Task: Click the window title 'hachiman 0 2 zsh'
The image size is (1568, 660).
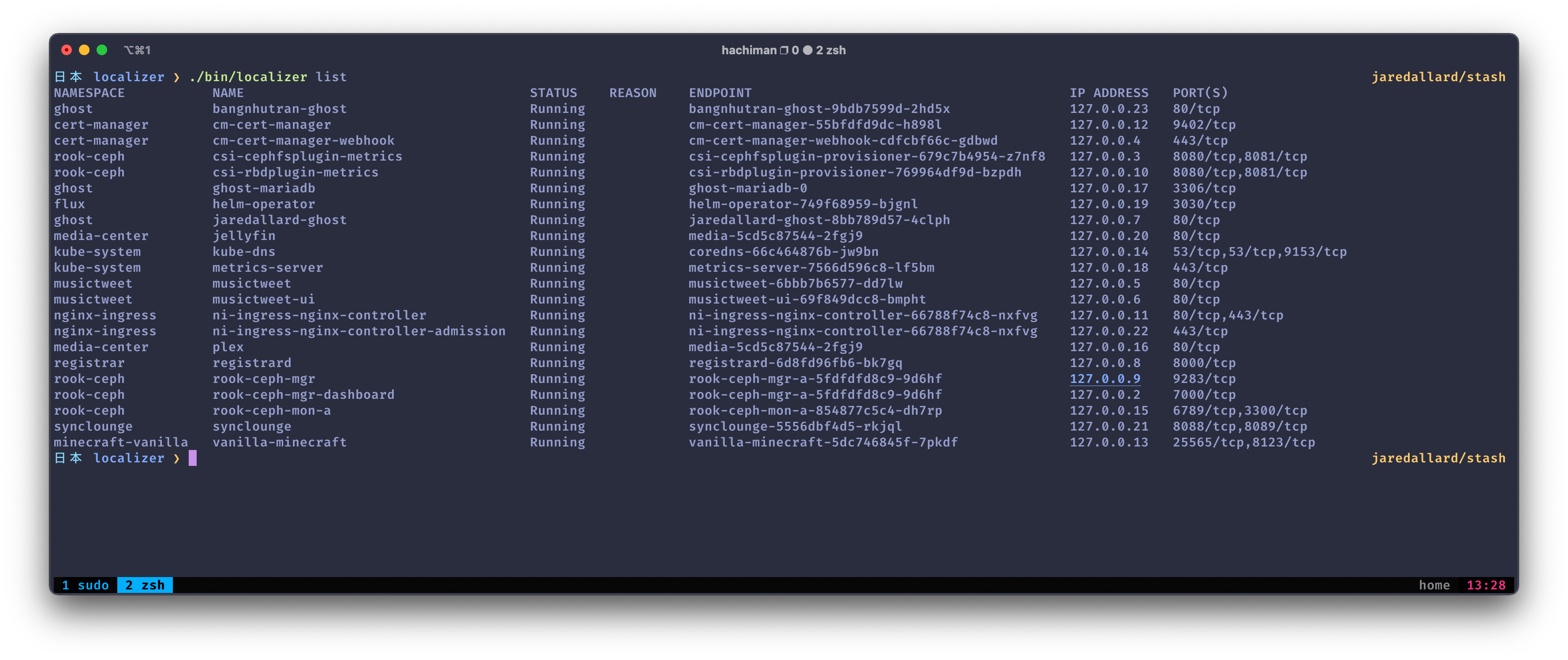Action: click(x=784, y=50)
